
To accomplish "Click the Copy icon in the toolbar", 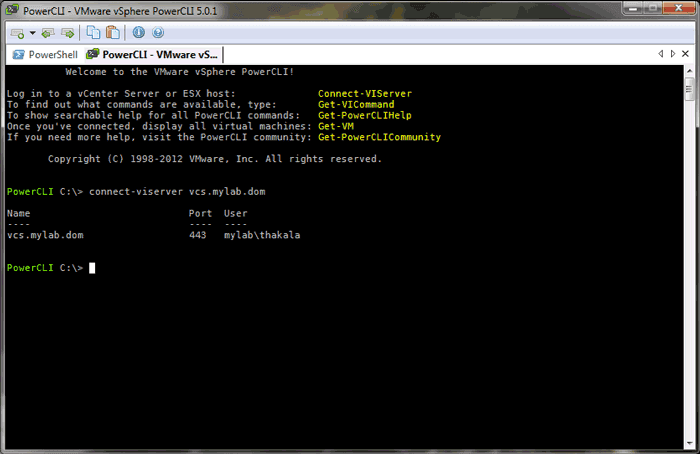I will click(x=93, y=32).
